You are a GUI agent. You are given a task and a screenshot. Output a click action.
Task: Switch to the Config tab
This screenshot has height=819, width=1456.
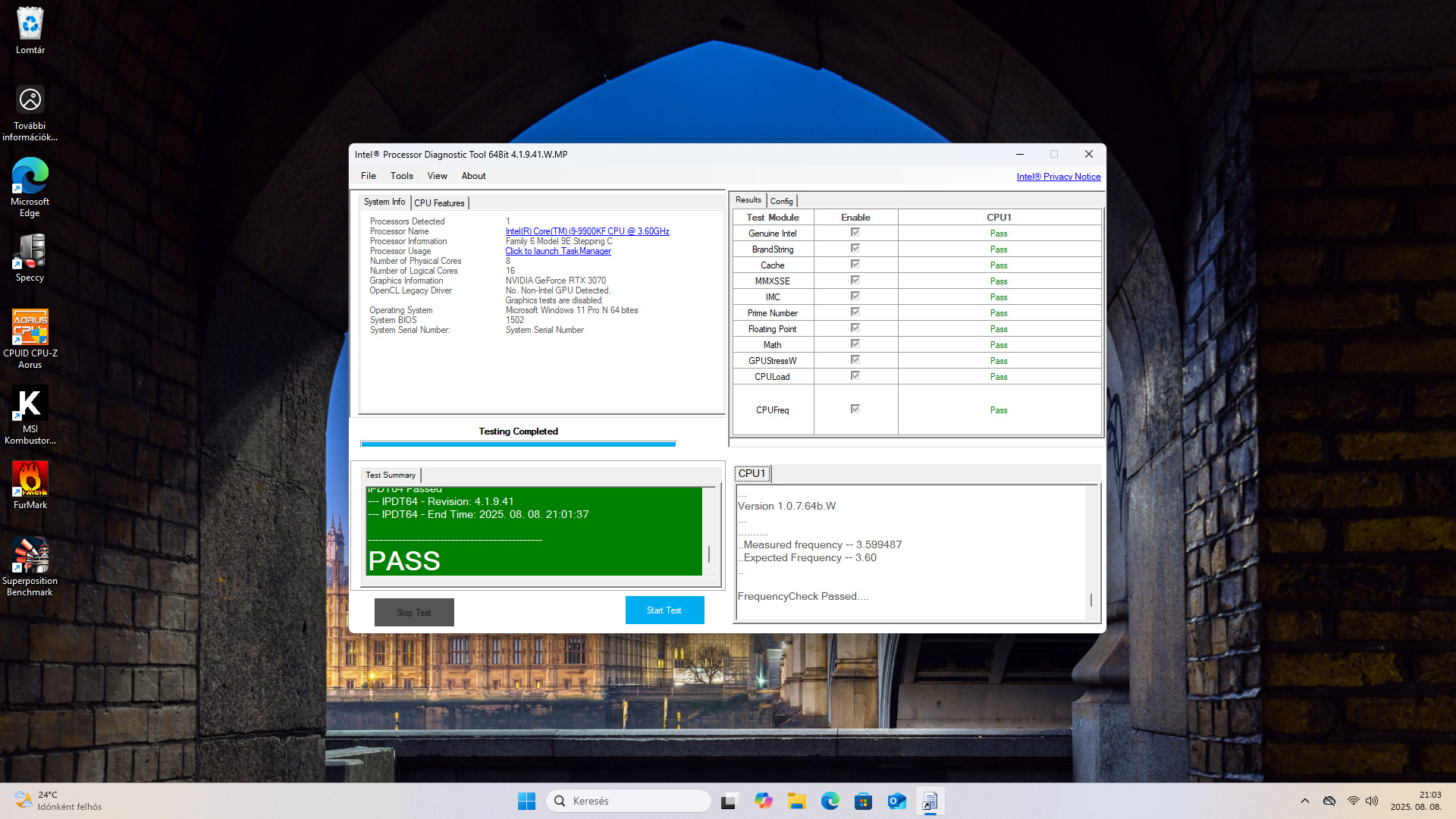click(781, 201)
